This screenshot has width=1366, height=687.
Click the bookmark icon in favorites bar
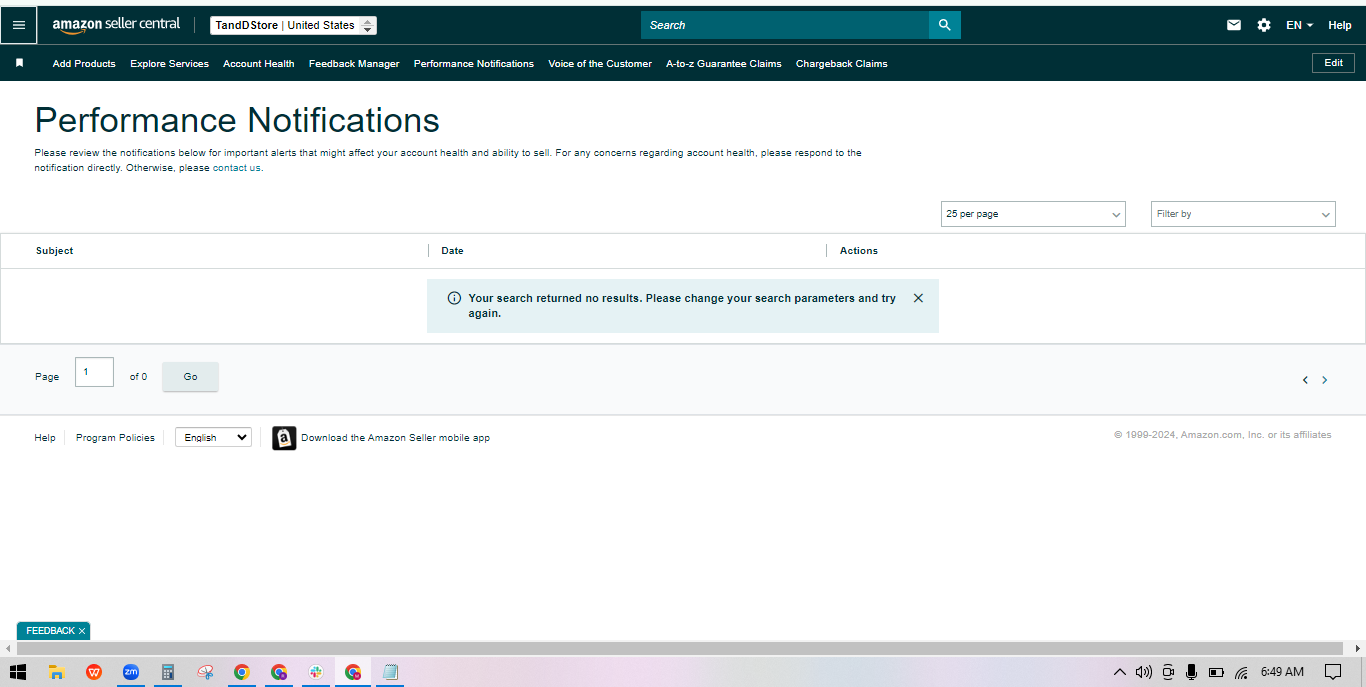[19, 63]
